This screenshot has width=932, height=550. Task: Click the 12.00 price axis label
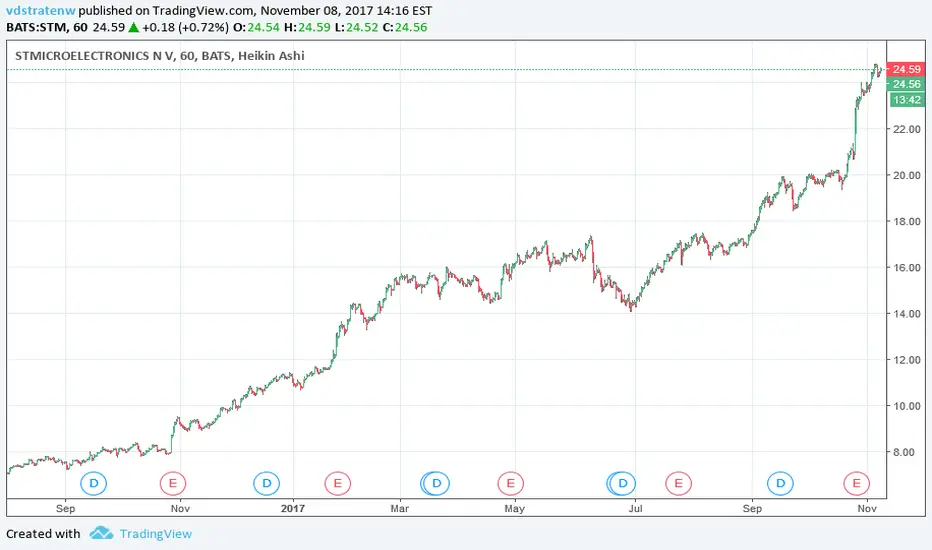[x=906, y=360]
